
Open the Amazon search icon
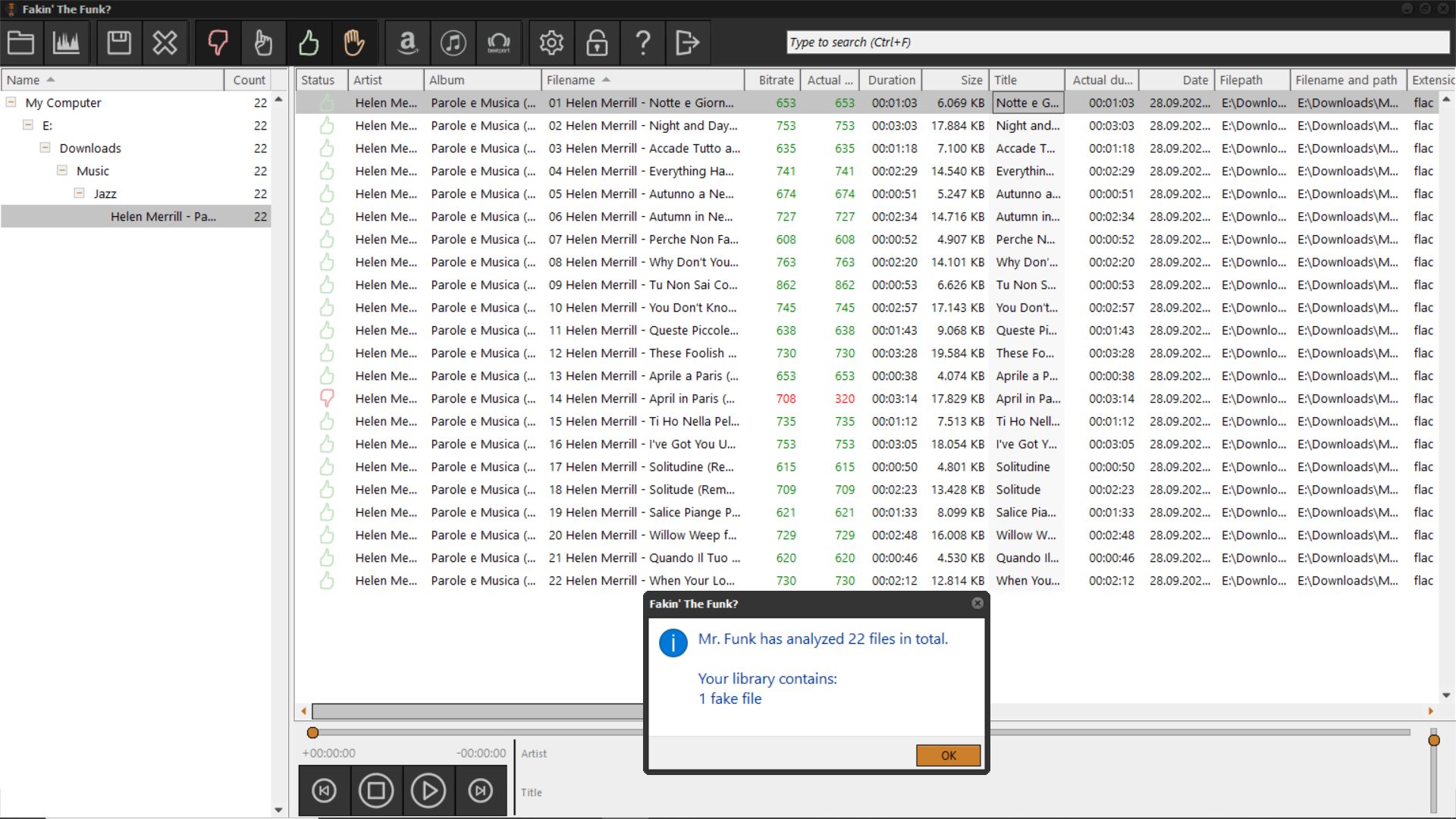coord(407,42)
